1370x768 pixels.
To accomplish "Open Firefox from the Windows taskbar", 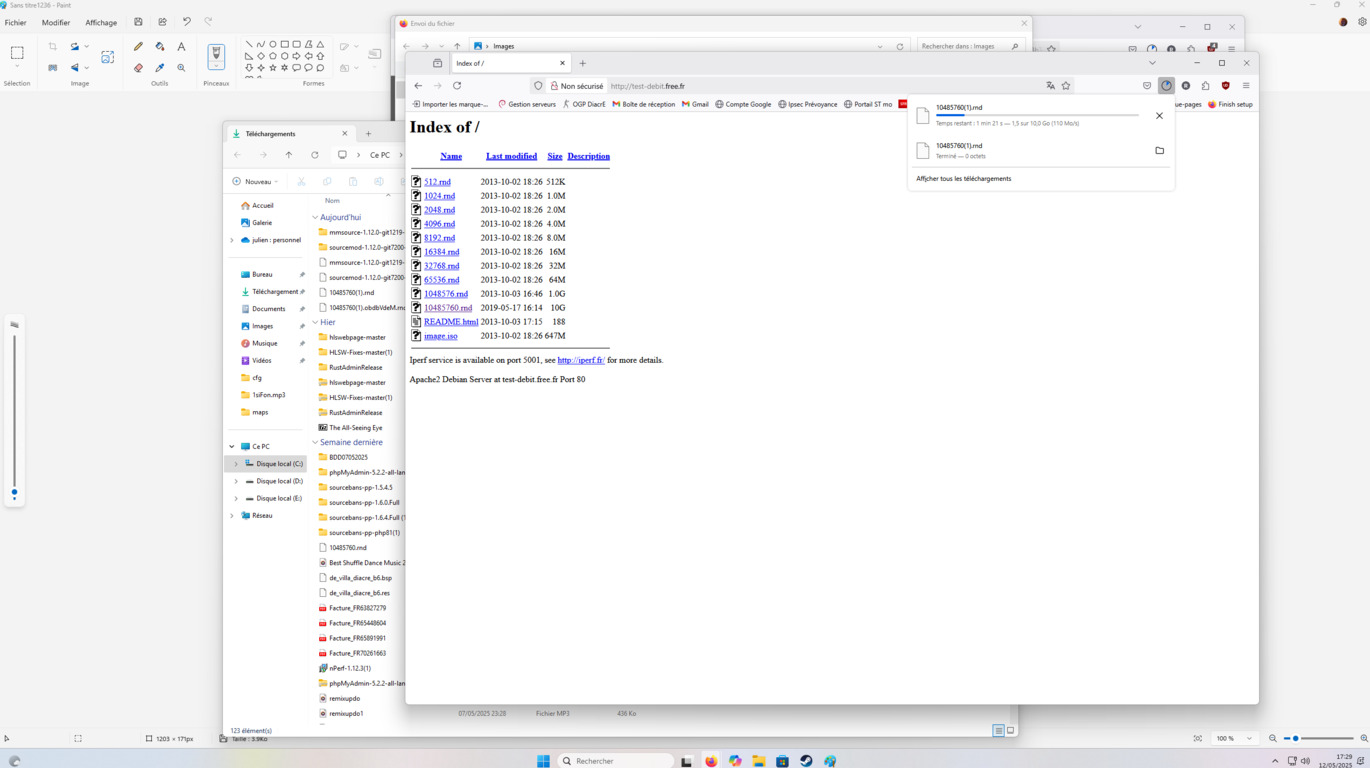I will tap(711, 761).
